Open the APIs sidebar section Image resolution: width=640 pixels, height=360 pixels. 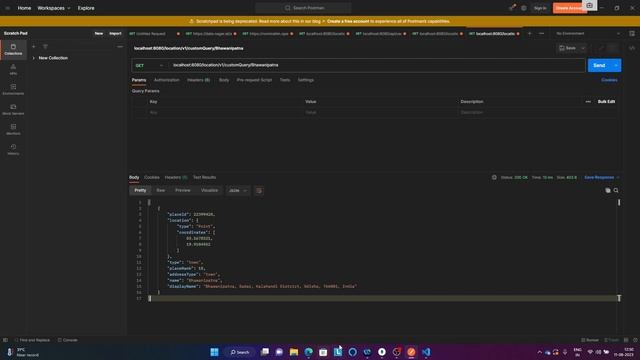13,69
